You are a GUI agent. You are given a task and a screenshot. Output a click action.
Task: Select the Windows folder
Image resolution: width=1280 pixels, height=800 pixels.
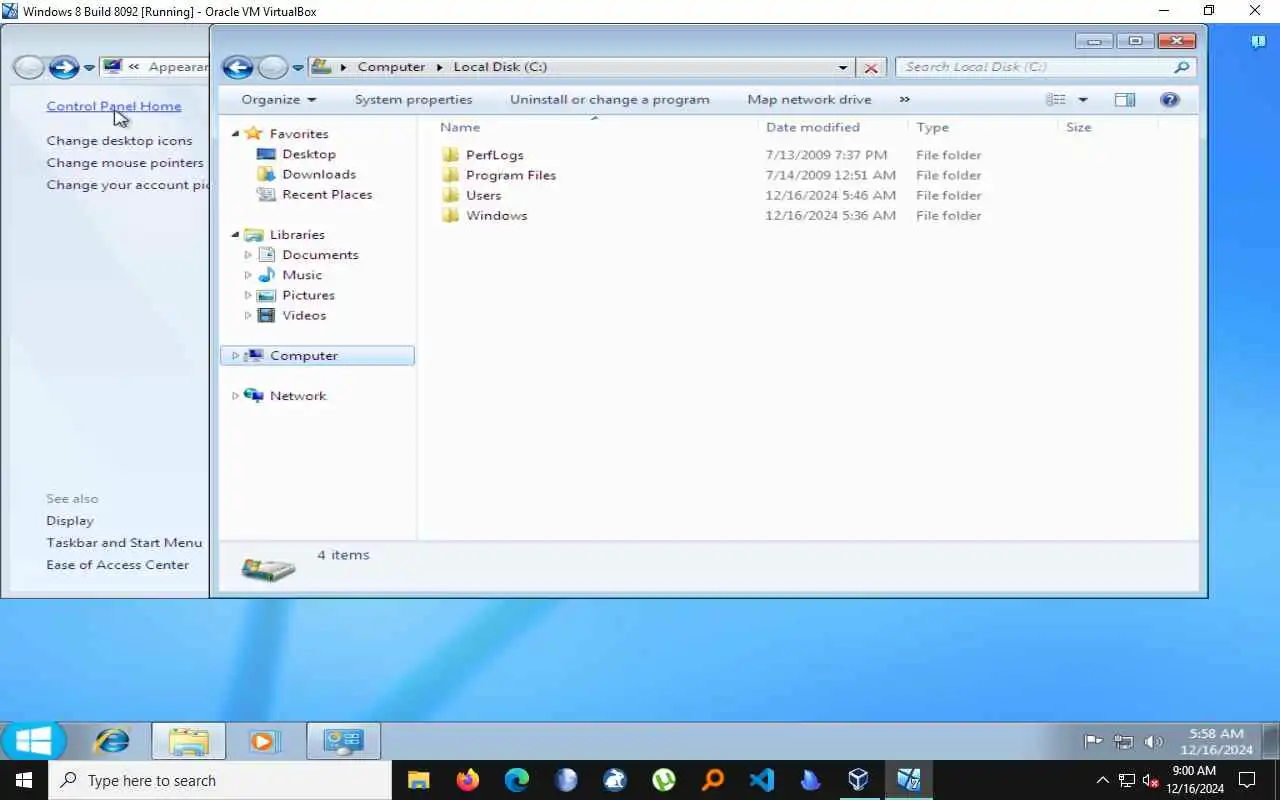tap(496, 215)
